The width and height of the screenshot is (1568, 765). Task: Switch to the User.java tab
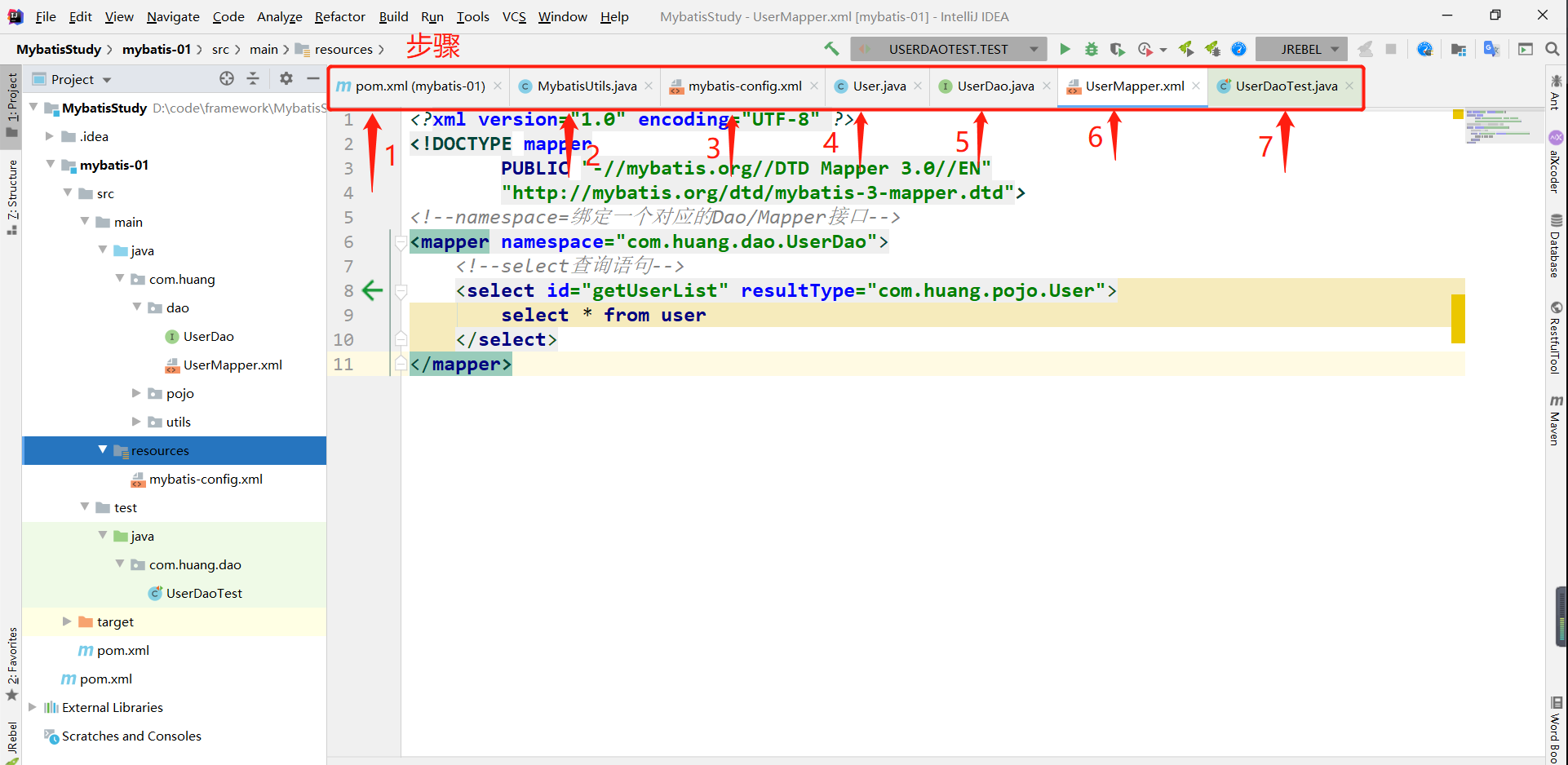pyautogui.click(x=879, y=86)
